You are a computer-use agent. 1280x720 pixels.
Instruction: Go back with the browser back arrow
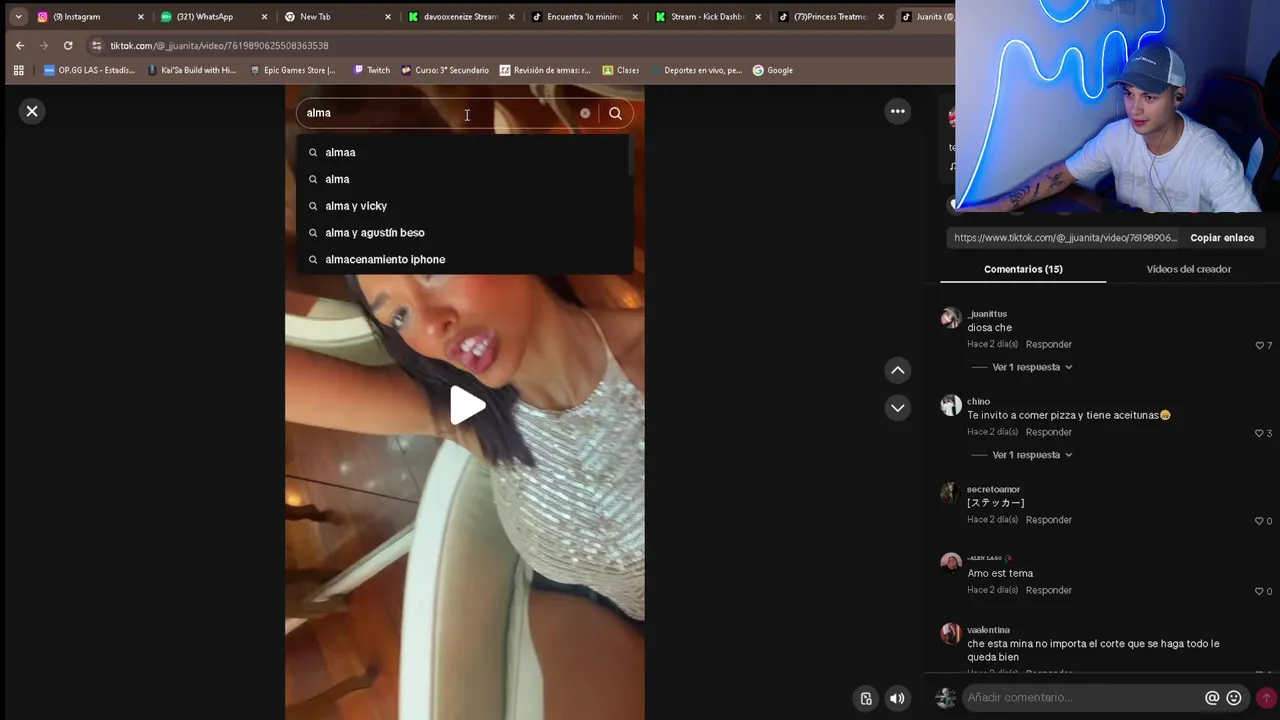pyautogui.click(x=20, y=45)
